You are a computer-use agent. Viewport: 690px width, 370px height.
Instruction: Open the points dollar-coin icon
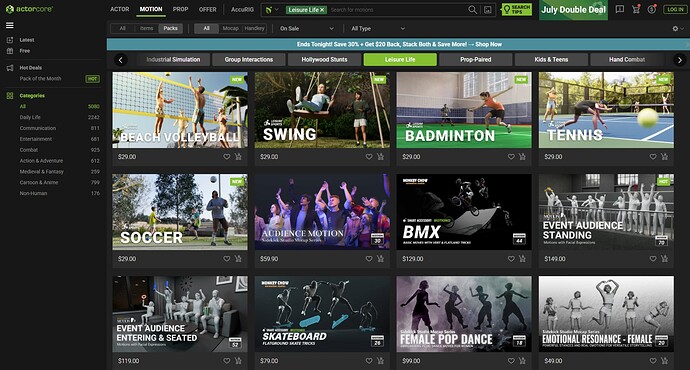tap(652, 9)
